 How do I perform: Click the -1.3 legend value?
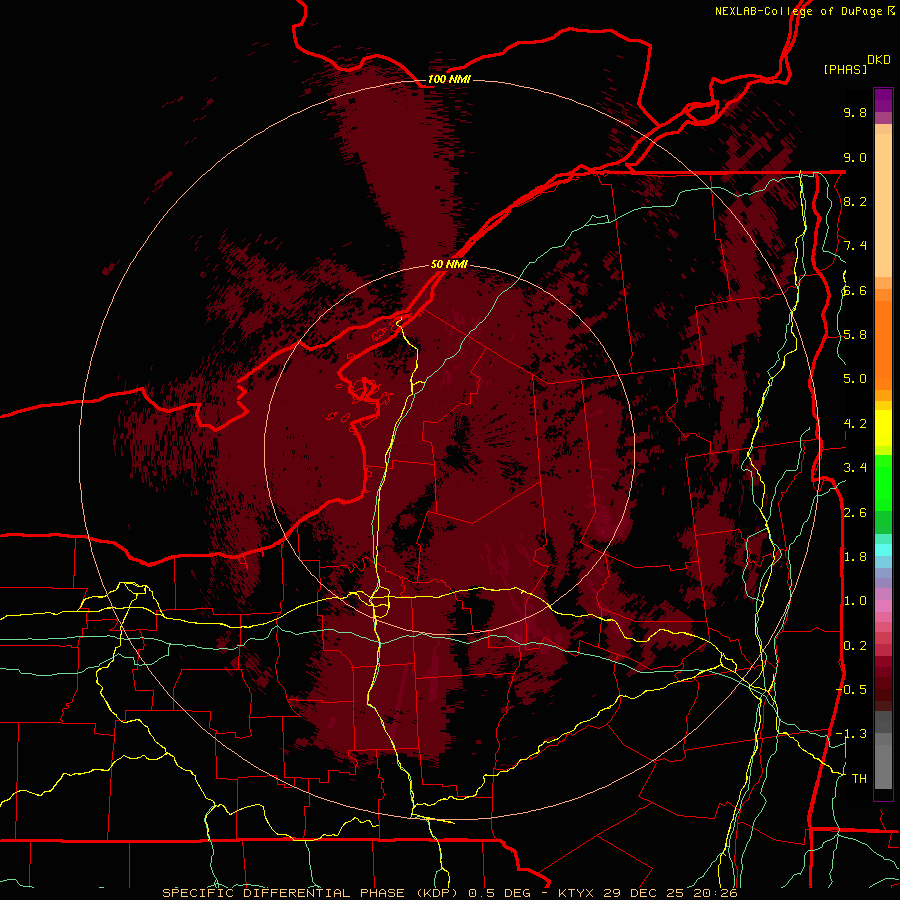pyautogui.click(x=852, y=734)
